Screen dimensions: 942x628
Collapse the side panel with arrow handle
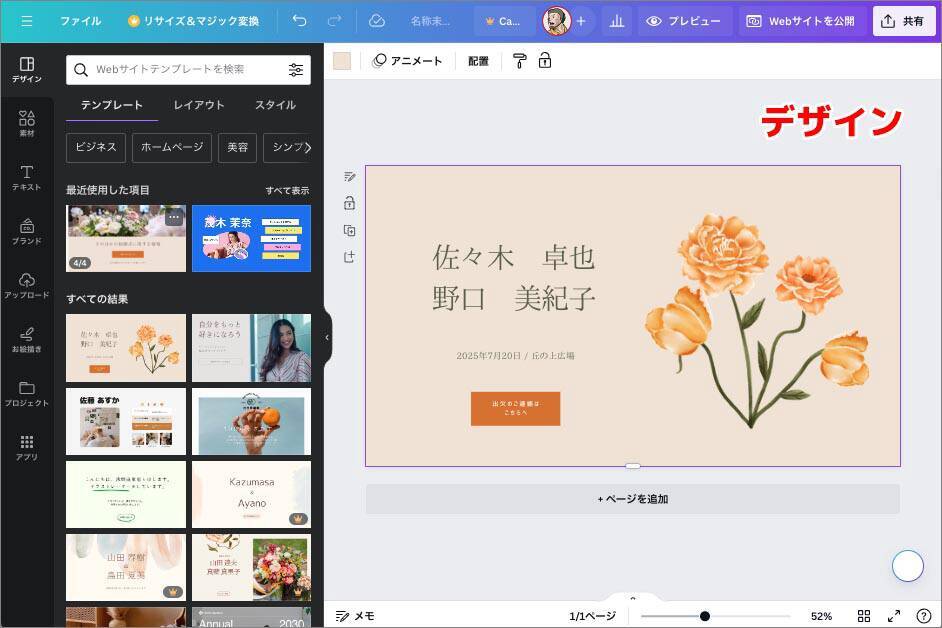pos(327,338)
